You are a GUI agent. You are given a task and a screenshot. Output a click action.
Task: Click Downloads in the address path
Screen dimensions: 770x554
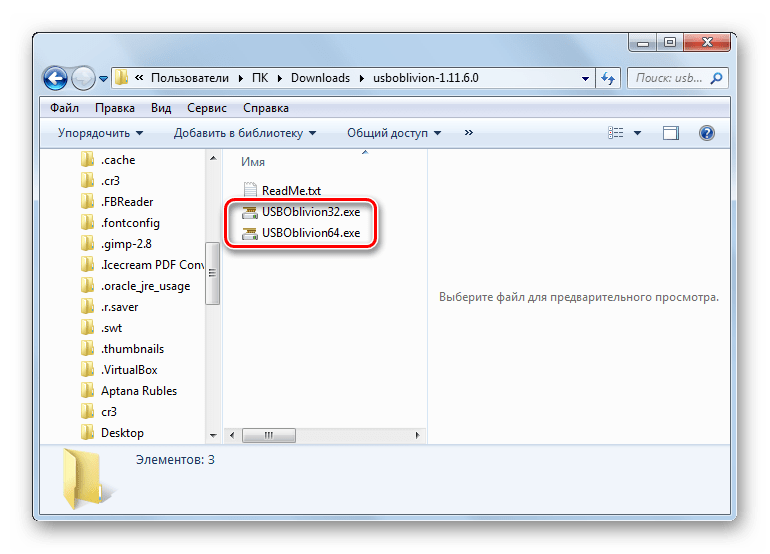coord(320,78)
